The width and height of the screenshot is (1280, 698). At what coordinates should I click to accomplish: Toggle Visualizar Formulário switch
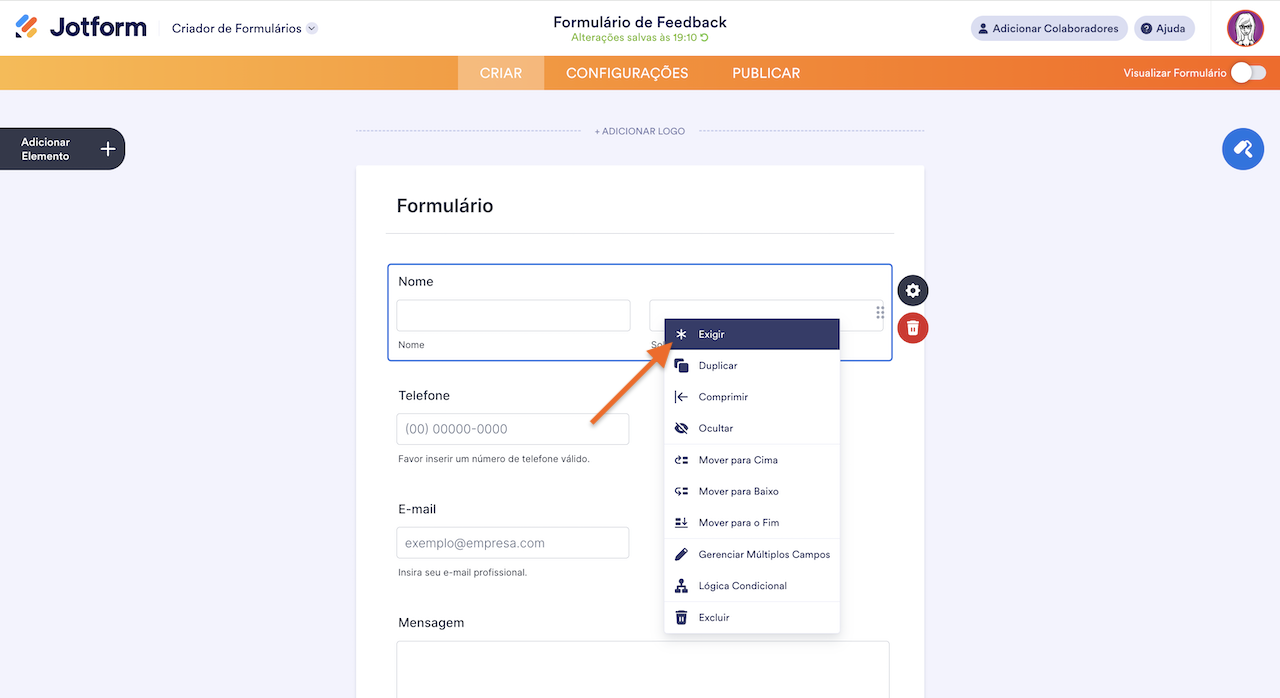pos(1248,73)
